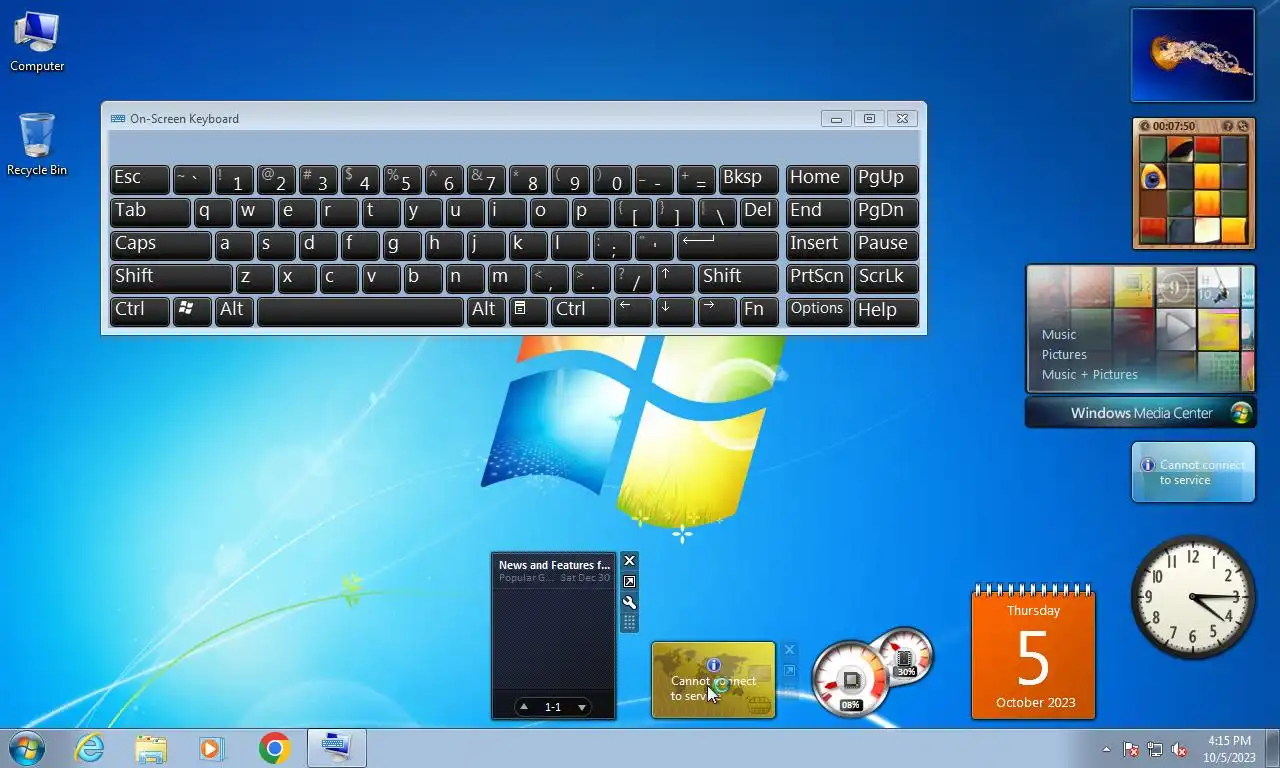Toggle the left Alt key on the keyboard
This screenshot has width=1280, height=768.
click(232, 310)
